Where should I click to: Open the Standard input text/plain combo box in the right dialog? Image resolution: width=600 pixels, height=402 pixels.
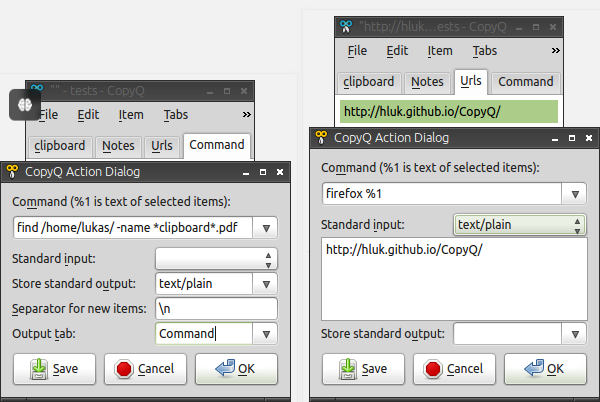pos(520,225)
